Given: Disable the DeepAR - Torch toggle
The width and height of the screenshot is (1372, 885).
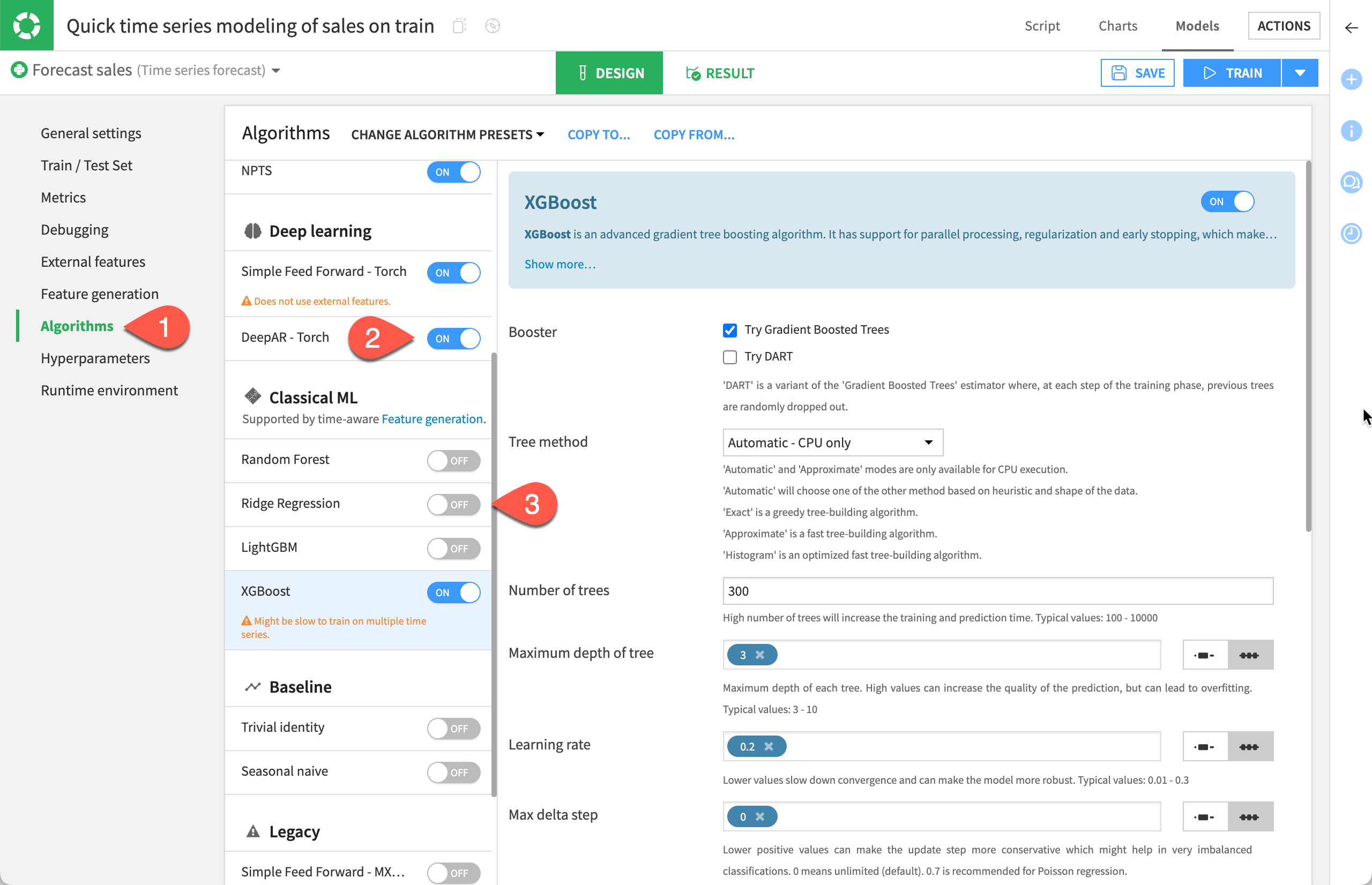Looking at the screenshot, I should [x=453, y=339].
